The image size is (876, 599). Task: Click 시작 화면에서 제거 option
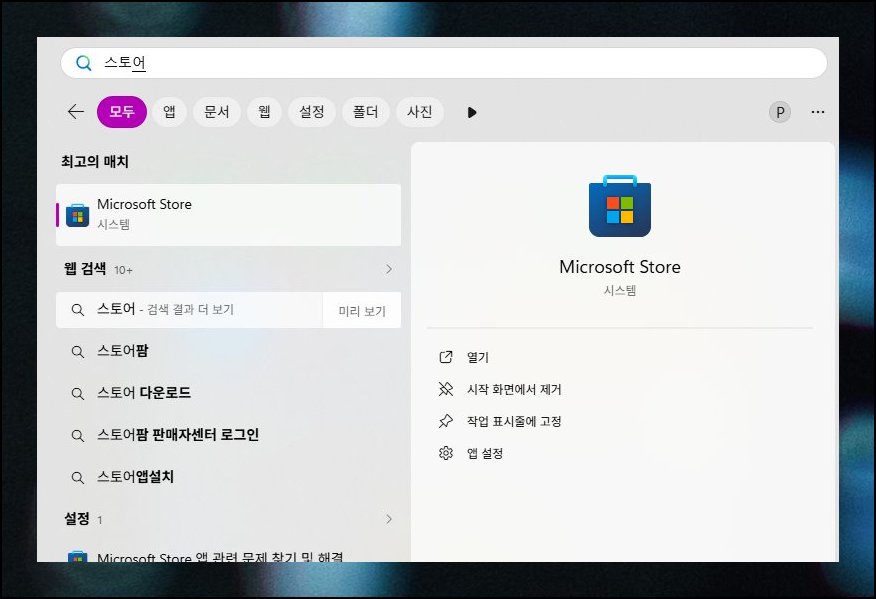[x=514, y=389]
